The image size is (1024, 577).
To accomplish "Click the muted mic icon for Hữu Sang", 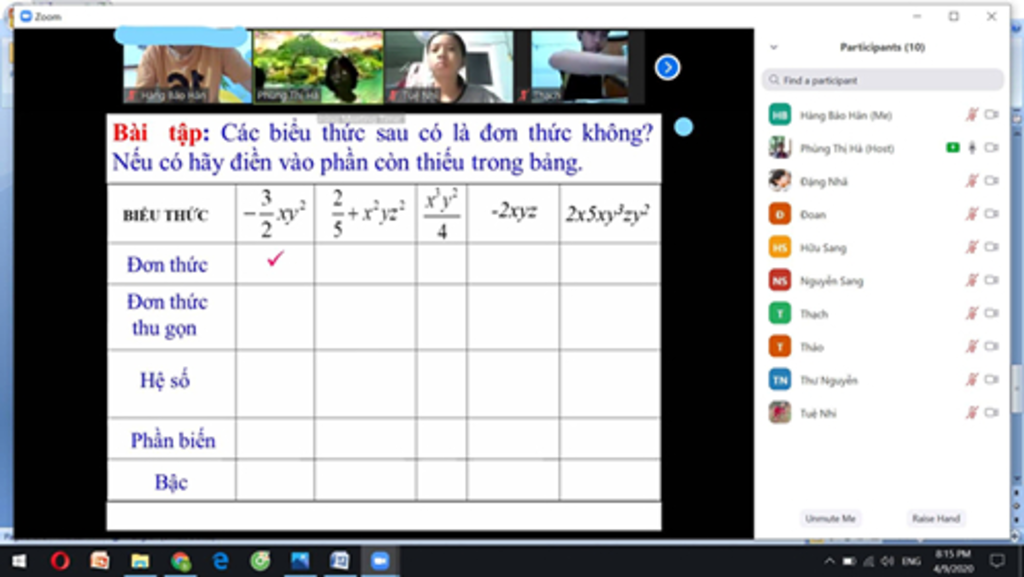I will [972, 247].
